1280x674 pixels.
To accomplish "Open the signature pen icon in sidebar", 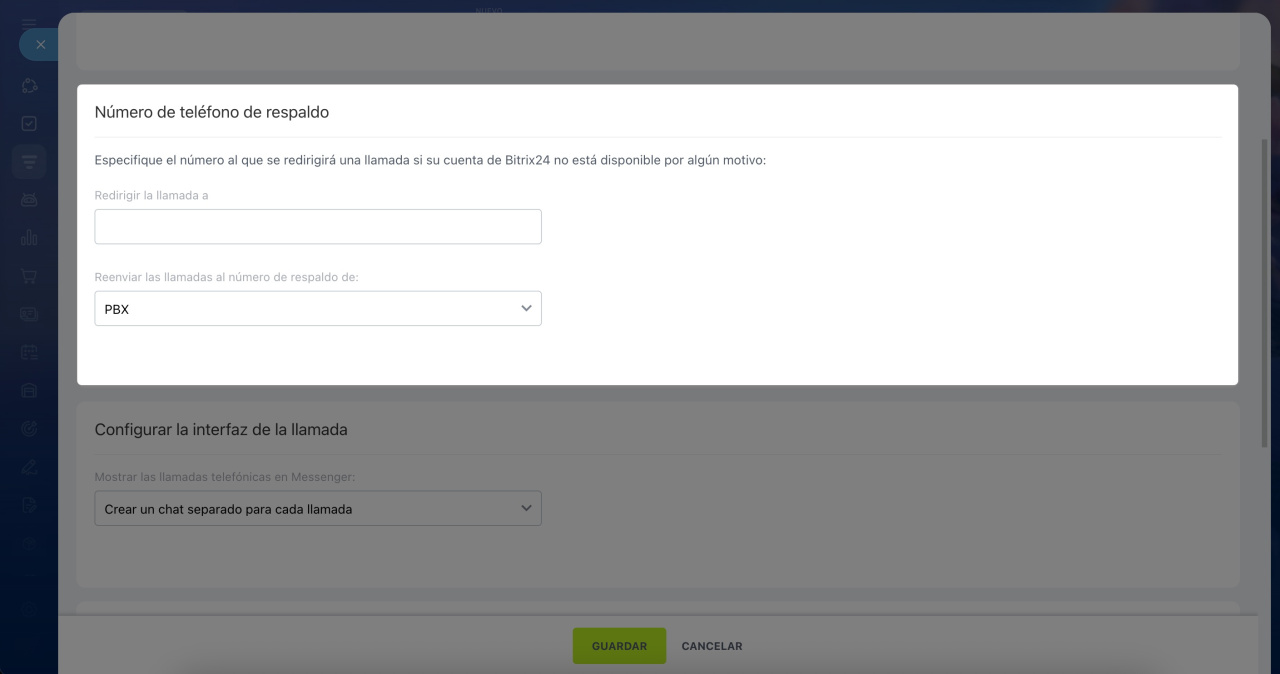I will (x=29, y=467).
